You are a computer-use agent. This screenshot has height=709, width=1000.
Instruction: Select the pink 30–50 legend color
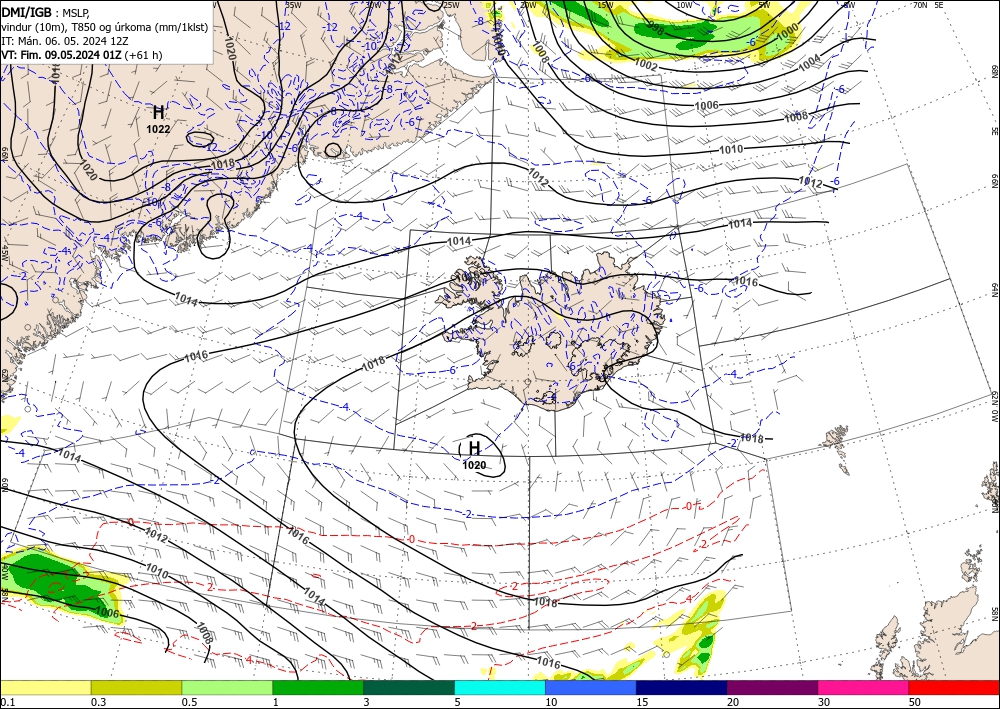[863, 688]
